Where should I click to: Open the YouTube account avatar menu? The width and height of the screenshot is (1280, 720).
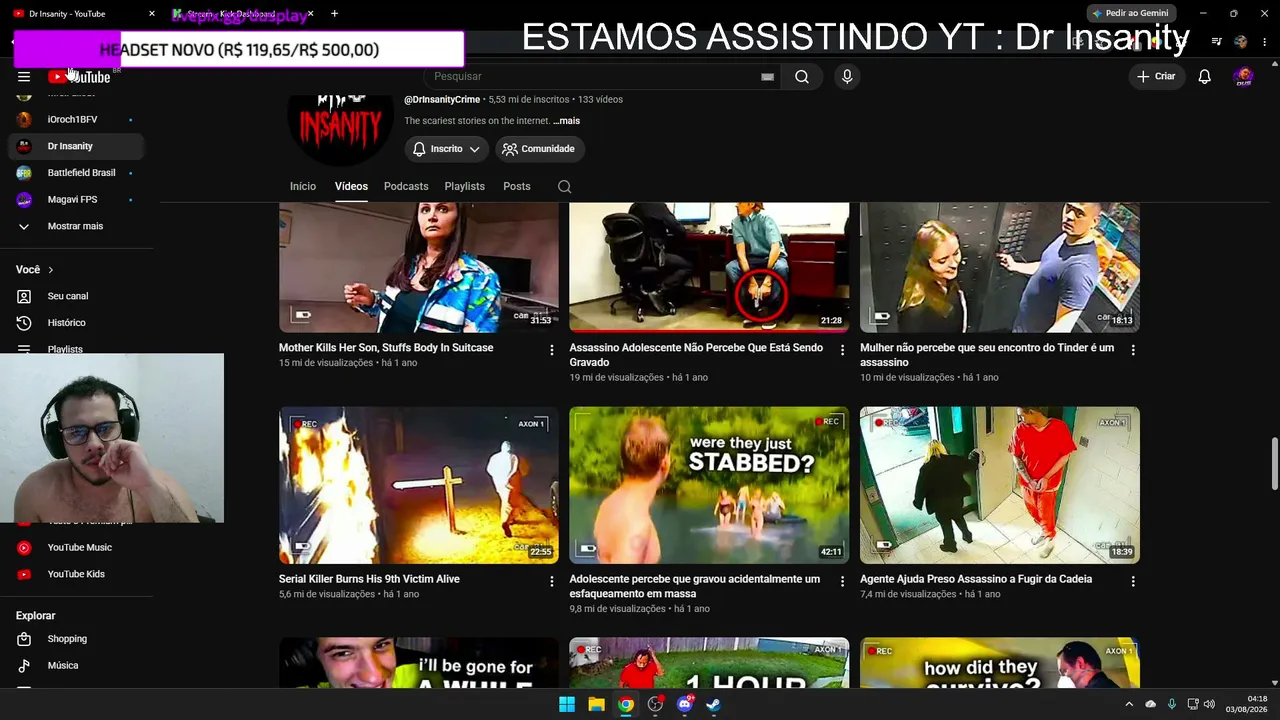(1244, 77)
